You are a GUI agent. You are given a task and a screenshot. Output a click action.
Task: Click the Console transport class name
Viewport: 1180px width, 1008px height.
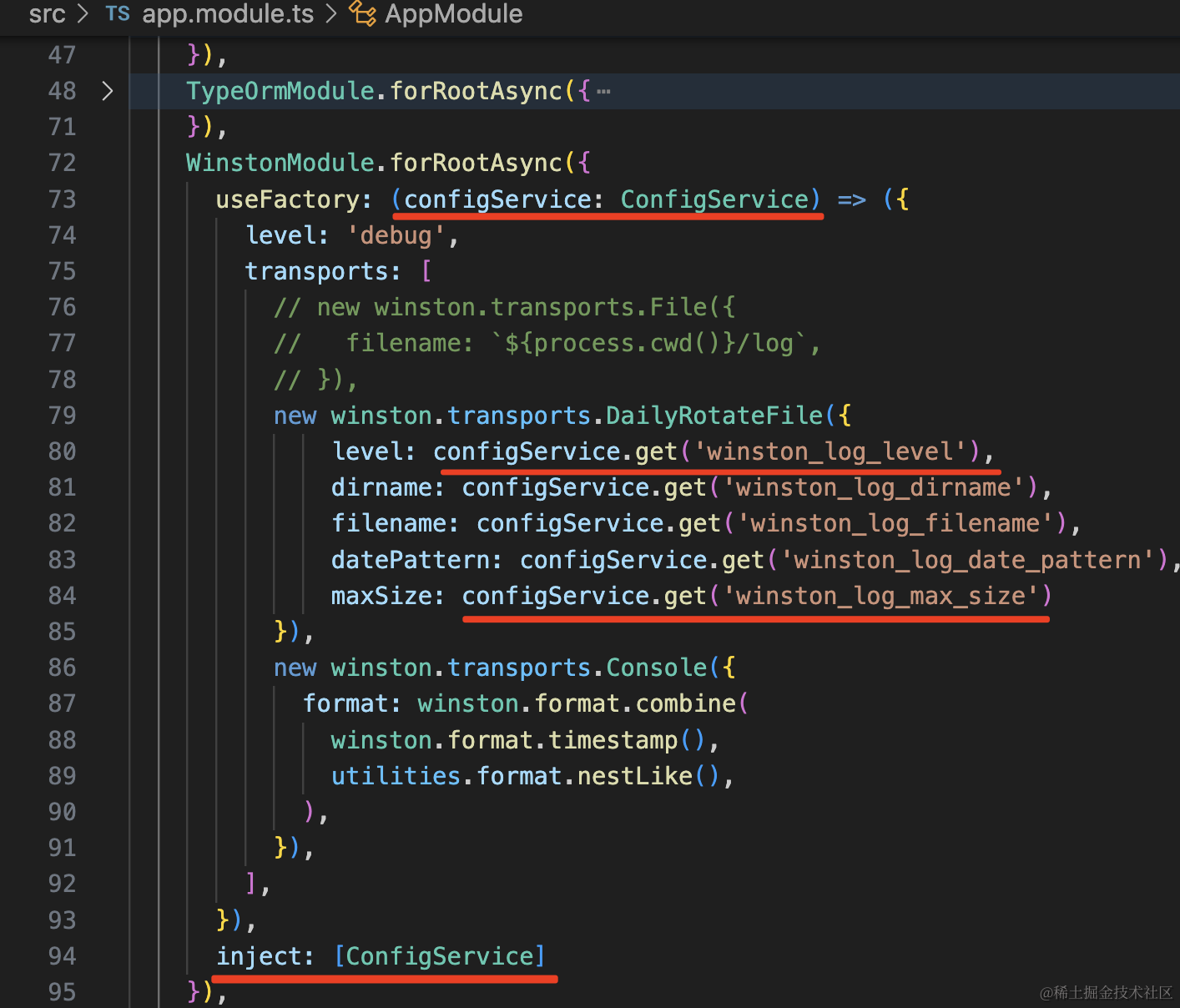657,668
